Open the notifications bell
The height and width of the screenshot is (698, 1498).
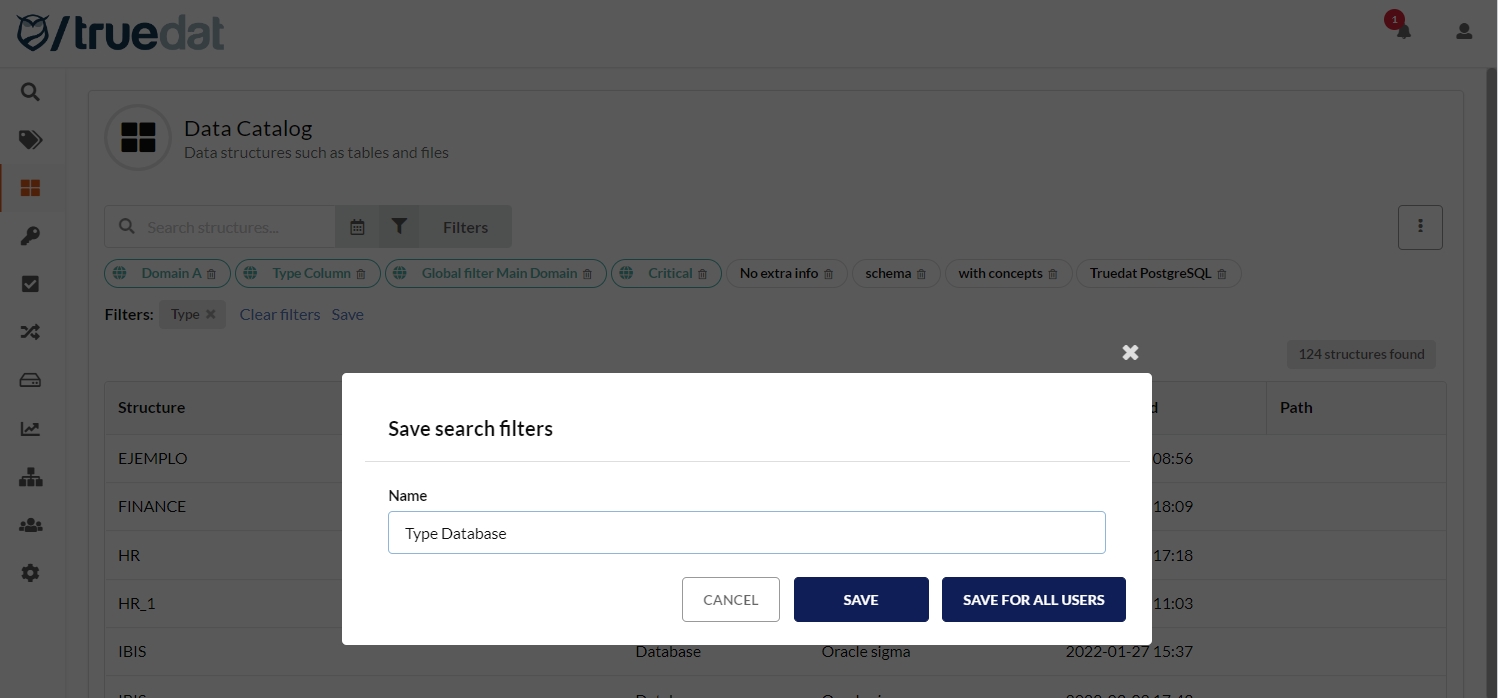click(1403, 31)
